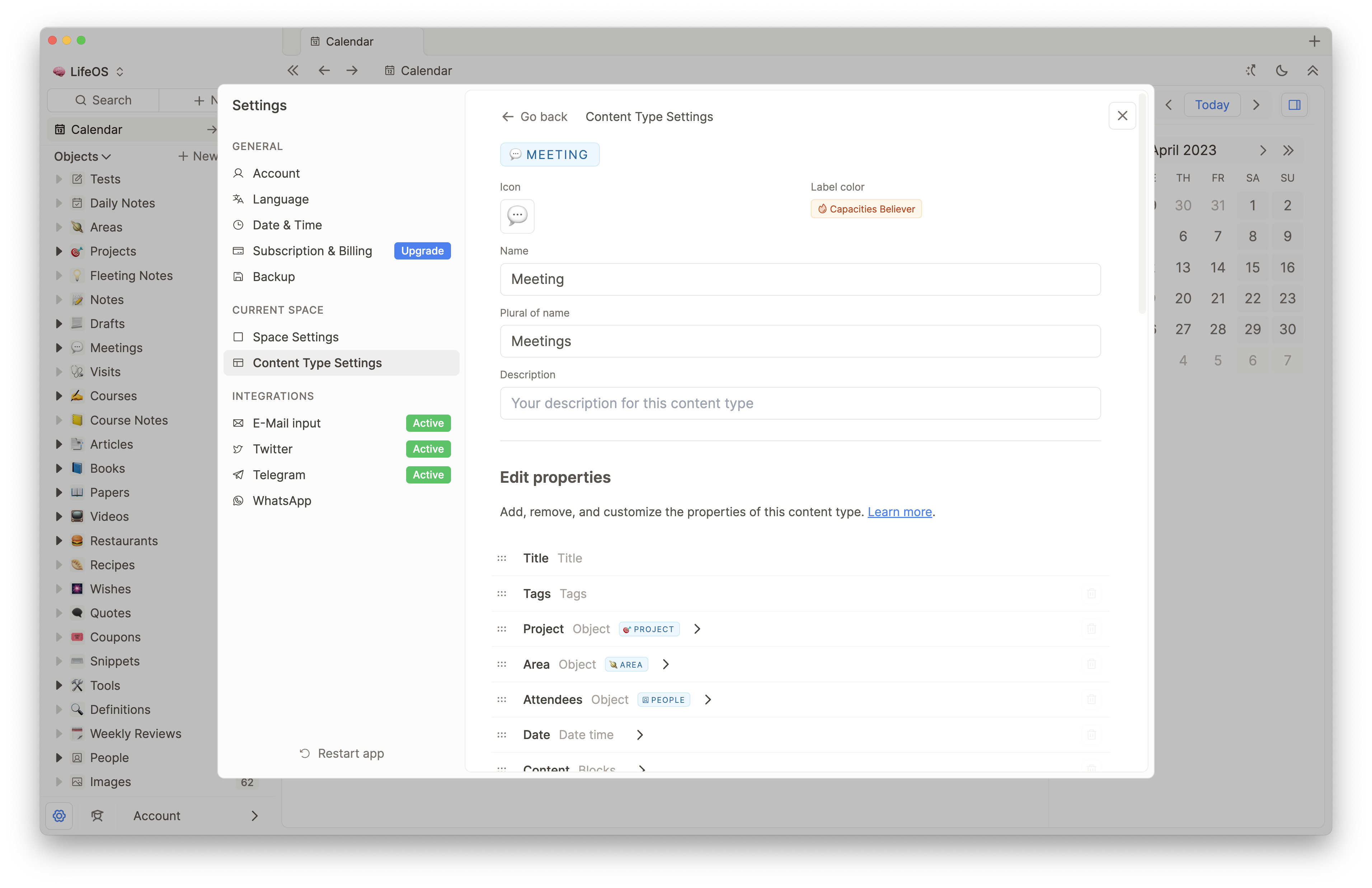Click the Description input field
Viewport: 1372px width, 888px height.
click(x=800, y=403)
